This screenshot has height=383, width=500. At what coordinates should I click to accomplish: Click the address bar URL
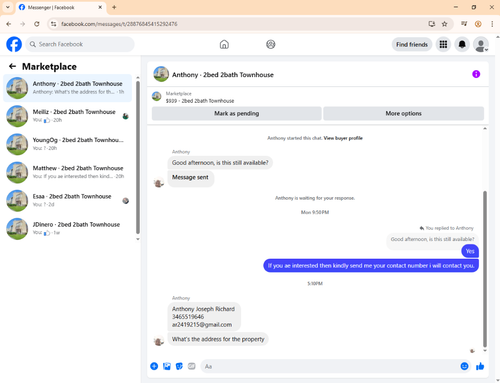(119, 24)
